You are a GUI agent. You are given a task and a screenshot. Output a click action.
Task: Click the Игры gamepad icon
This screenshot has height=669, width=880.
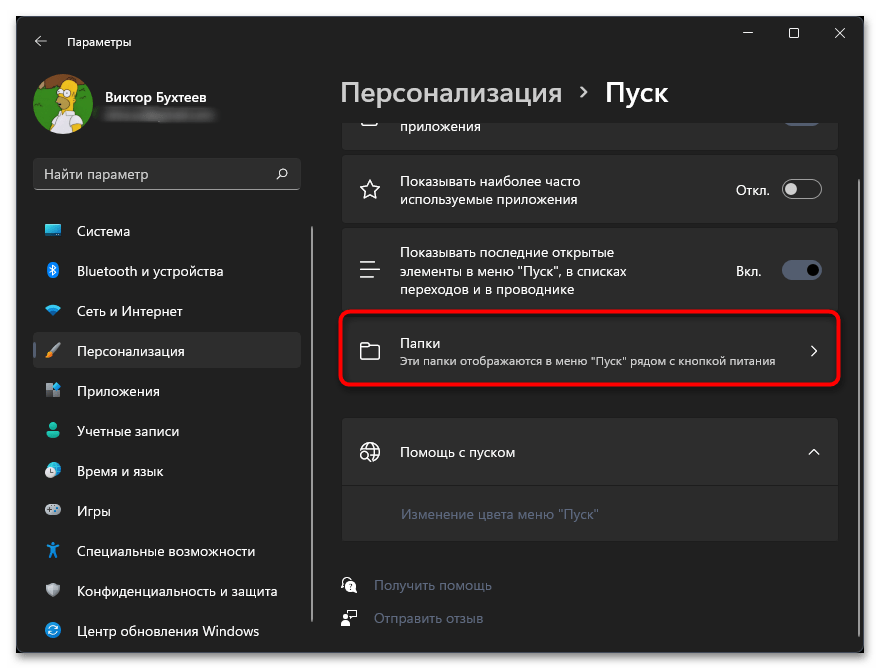pos(53,510)
